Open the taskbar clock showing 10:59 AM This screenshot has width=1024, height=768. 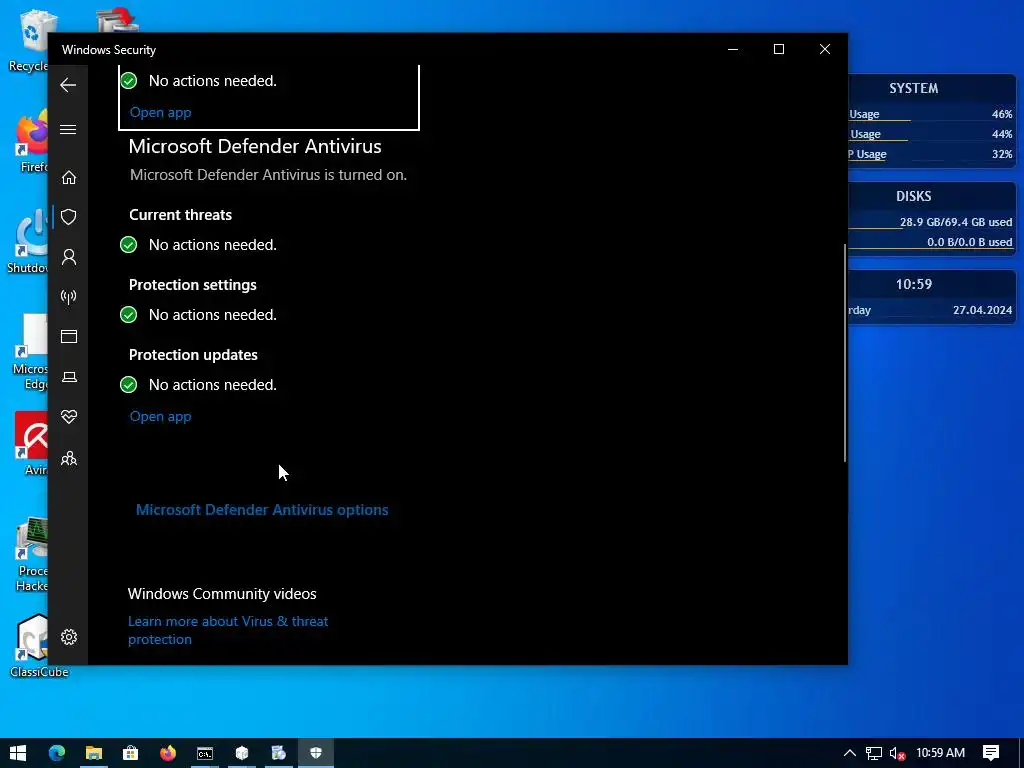(940, 753)
